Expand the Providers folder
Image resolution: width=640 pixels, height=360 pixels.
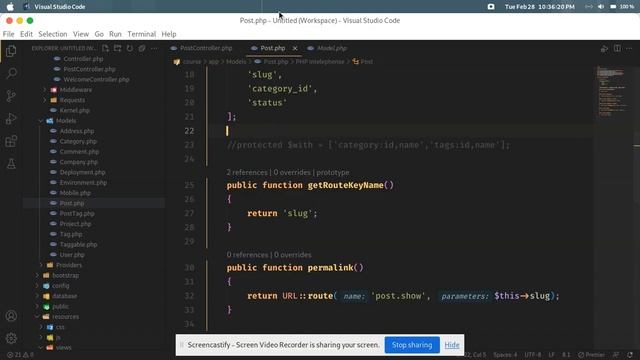69,265
